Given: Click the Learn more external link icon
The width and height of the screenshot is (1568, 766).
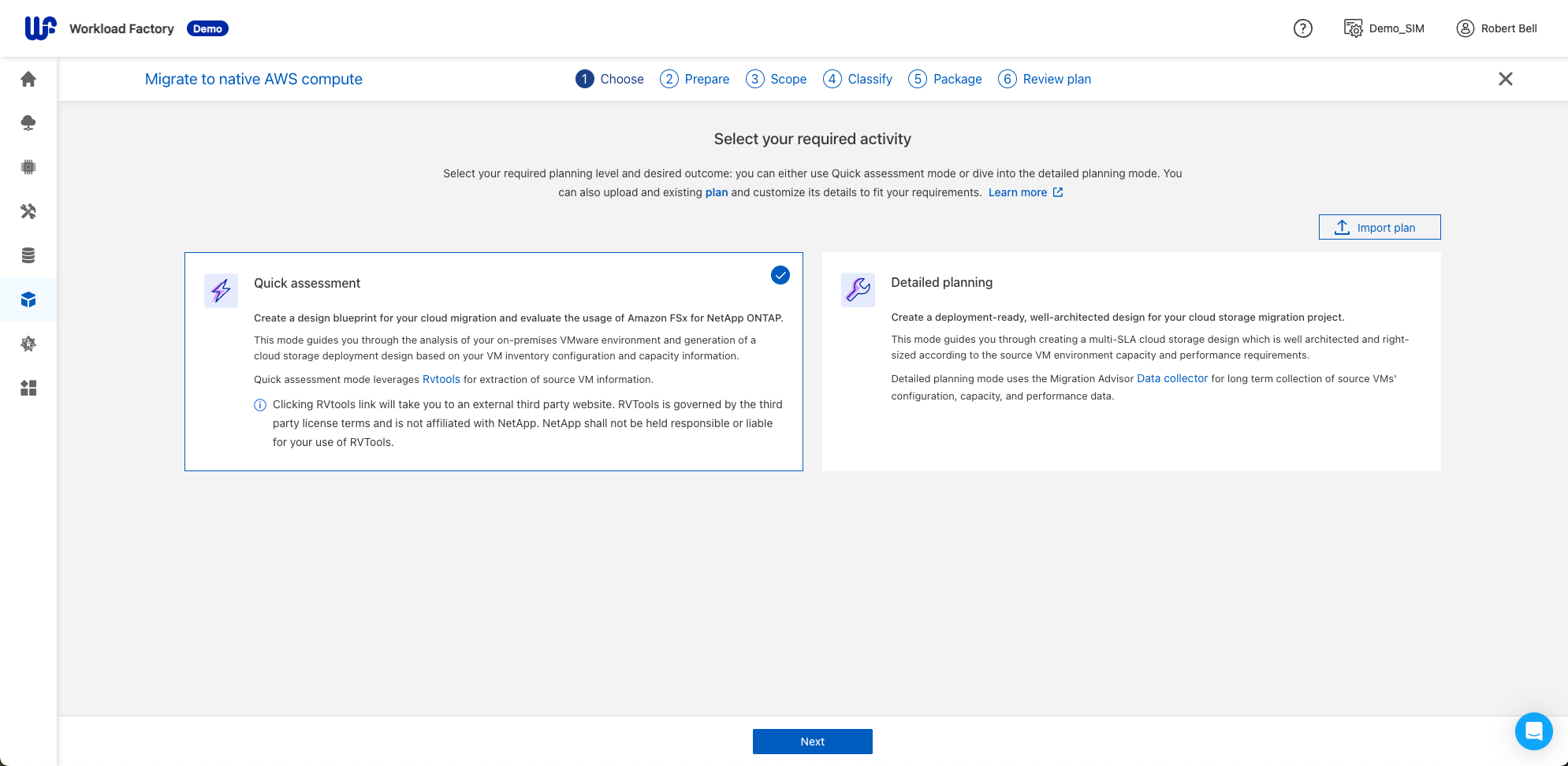Looking at the screenshot, I should pos(1058,192).
